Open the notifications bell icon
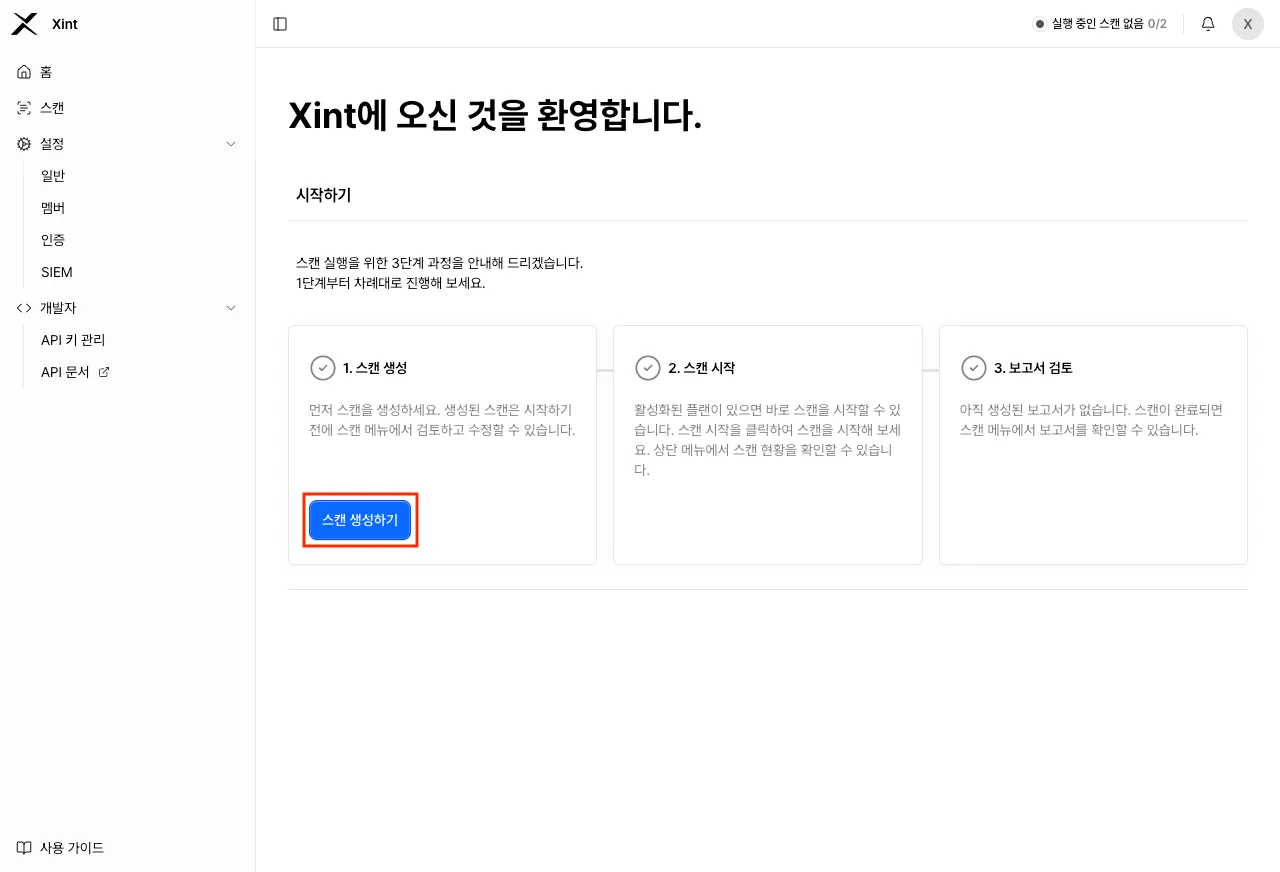 click(1207, 23)
